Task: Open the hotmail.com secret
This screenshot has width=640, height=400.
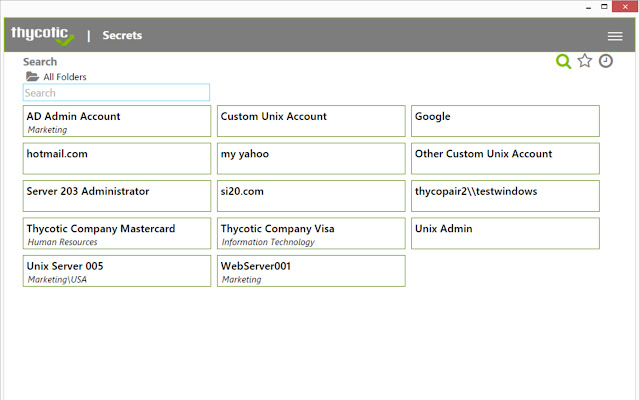Action: point(117,158)
